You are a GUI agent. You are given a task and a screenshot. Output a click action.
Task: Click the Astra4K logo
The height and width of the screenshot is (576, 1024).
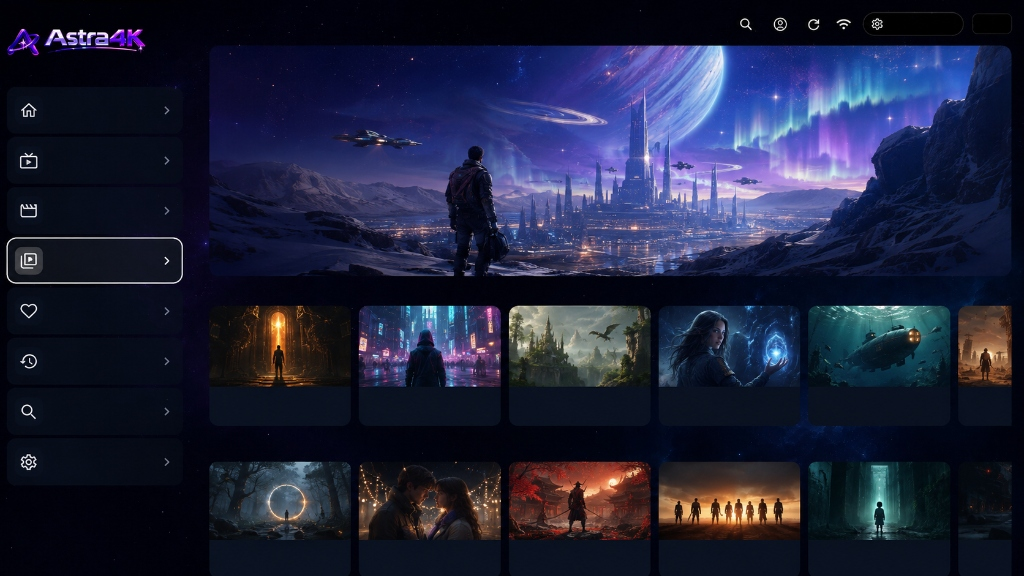76,40
